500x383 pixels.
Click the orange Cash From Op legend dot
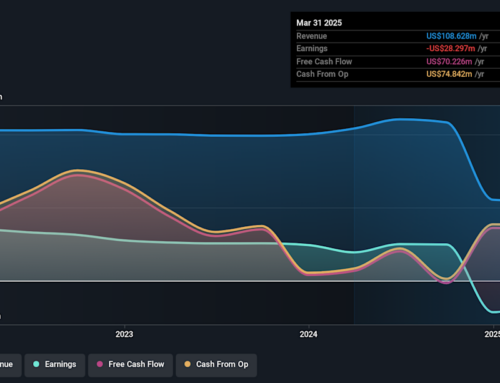(x=187, y=364)
